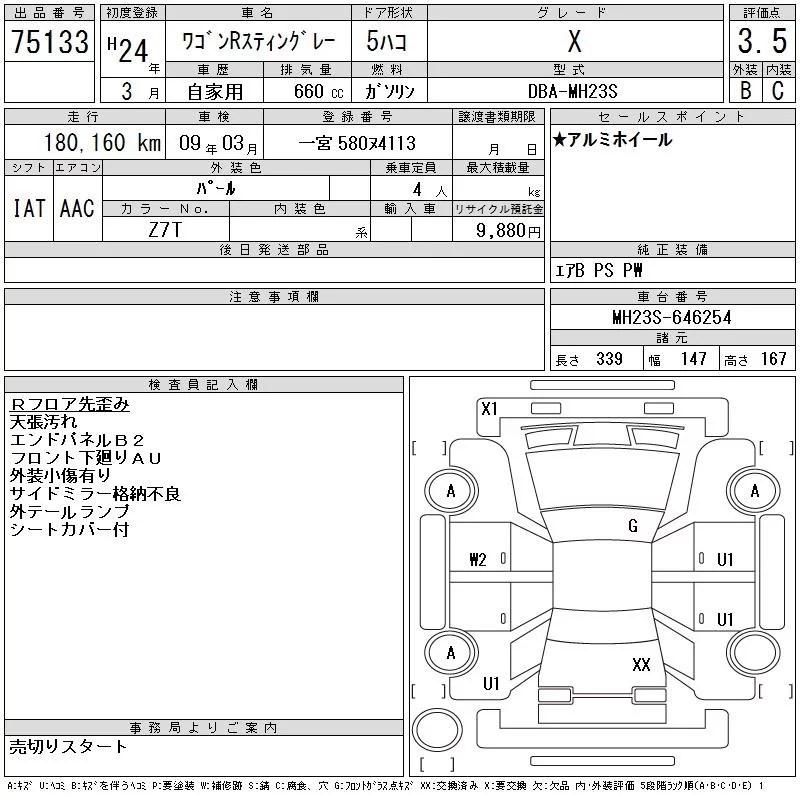Click 譲渡書類期限 header label

497,117
